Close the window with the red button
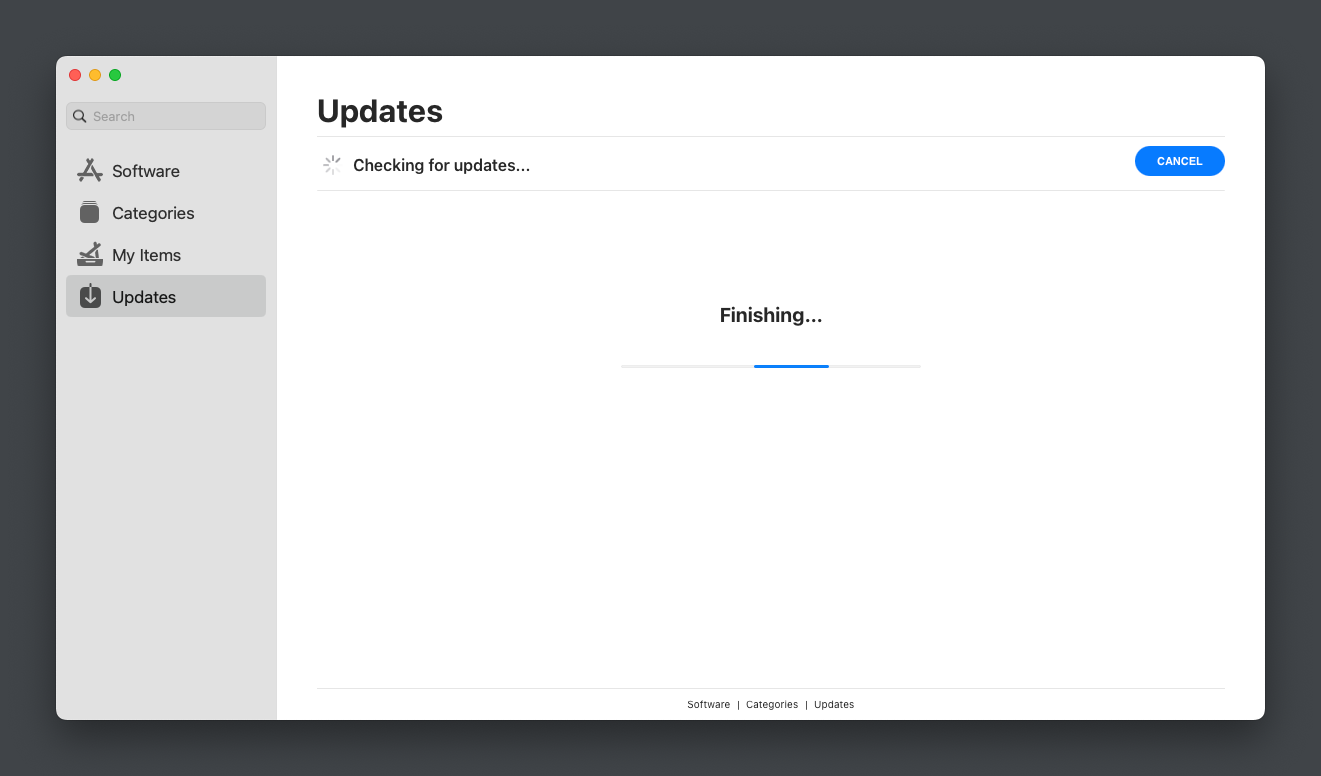The height and width of the screenshot is (776, 1321). pyautogui.click(x=75, y=75)
